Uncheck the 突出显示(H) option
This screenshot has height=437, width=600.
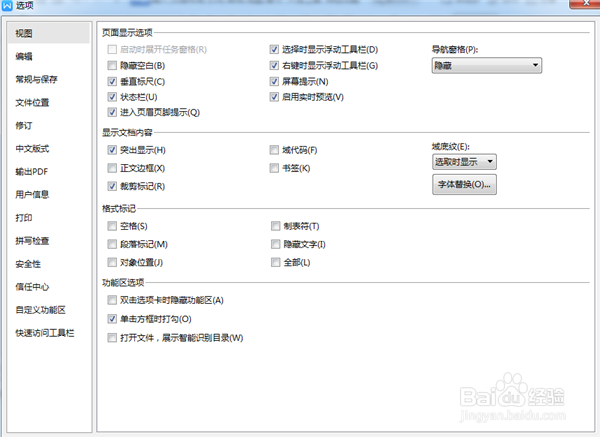tap(112, 150)
